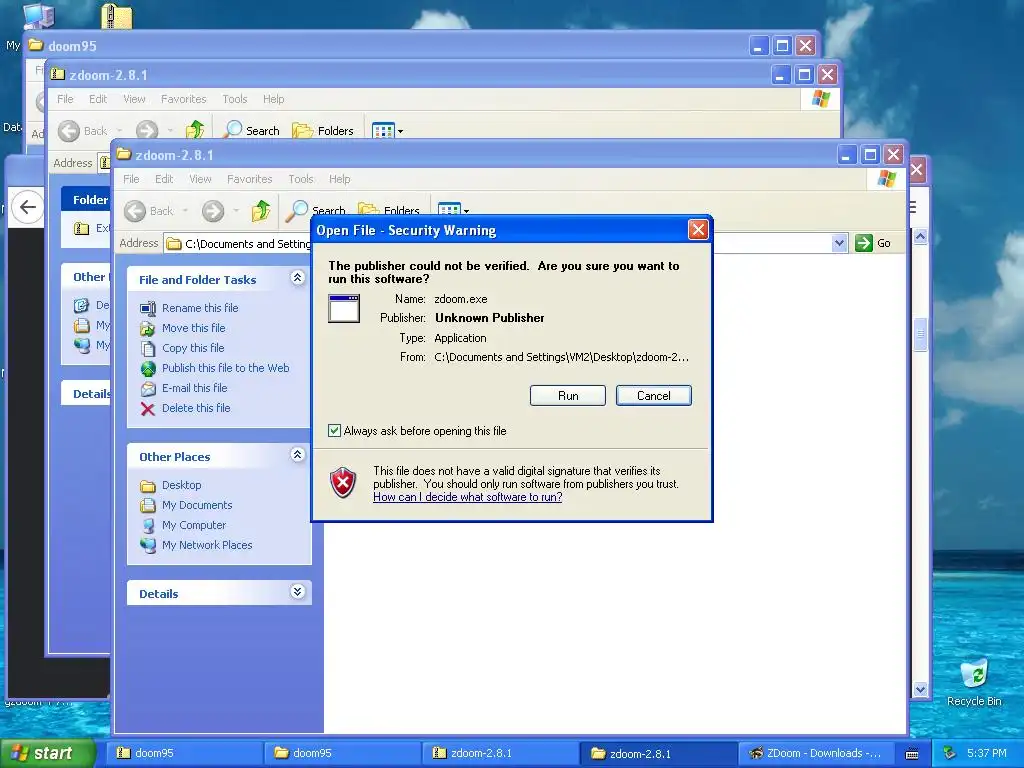Click the Back arrow in front zdoom-2.8.1 window

(x=135, y=211)
